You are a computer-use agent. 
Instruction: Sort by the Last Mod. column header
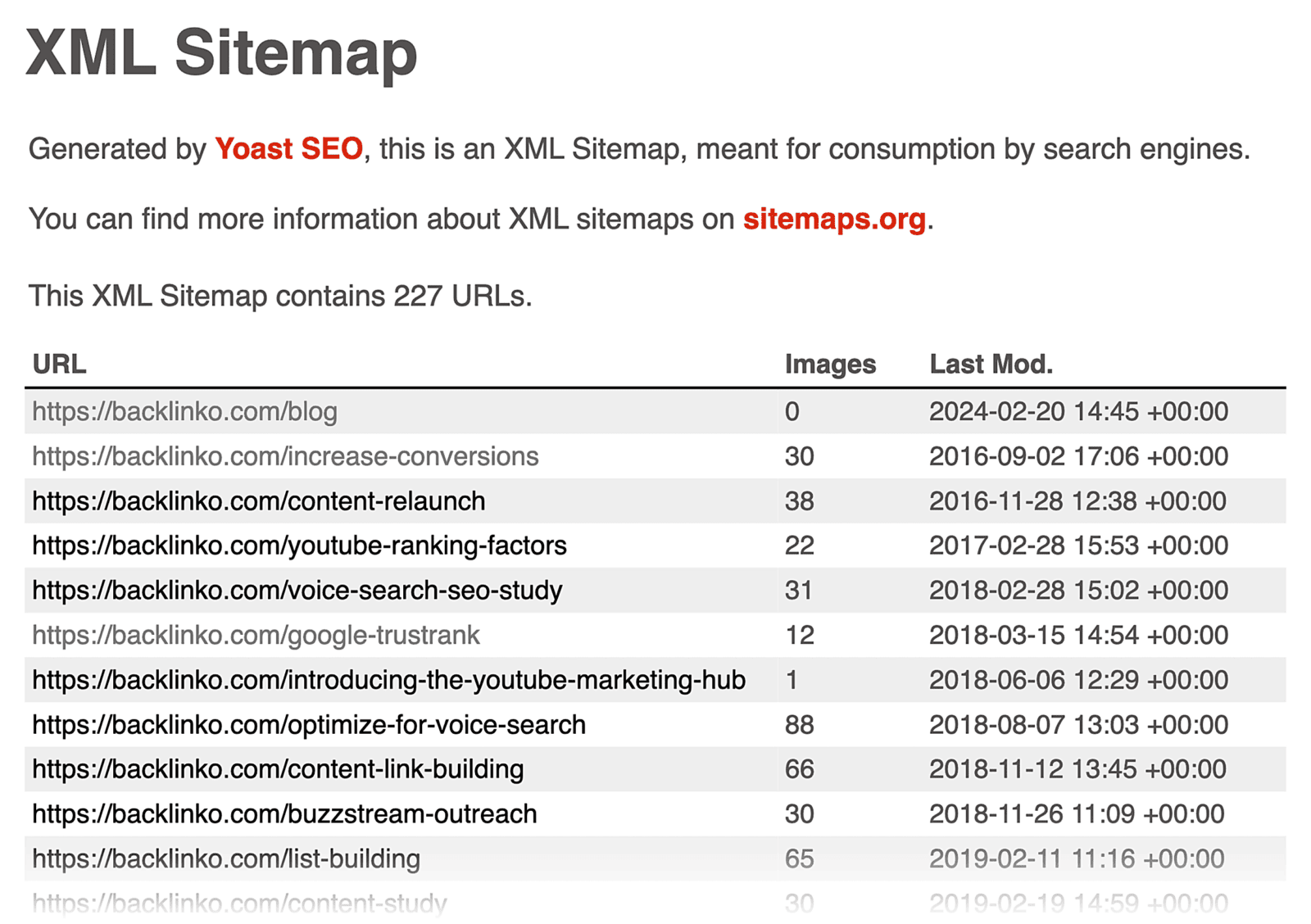[991, 365]
